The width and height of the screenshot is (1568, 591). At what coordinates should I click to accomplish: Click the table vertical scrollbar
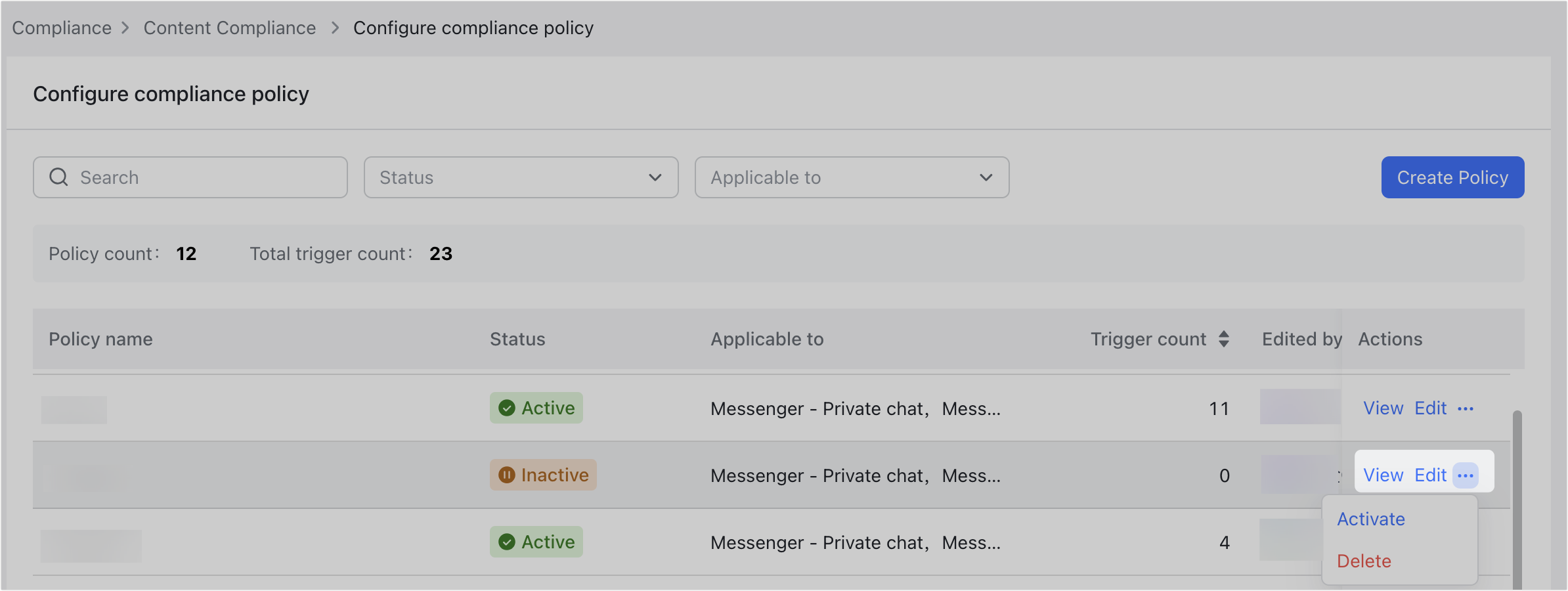click(1517, 499)
